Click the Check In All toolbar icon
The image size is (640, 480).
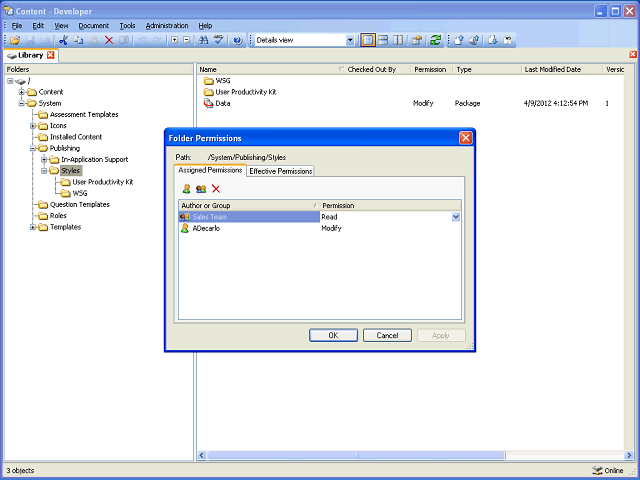(x=474, y=40)
